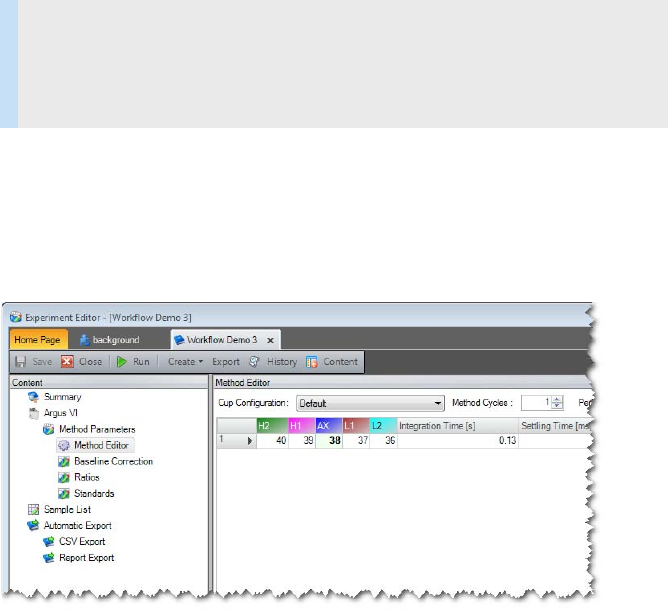Click the Export toolbar button
Screen dimensions: 668x611
[226, 362]
